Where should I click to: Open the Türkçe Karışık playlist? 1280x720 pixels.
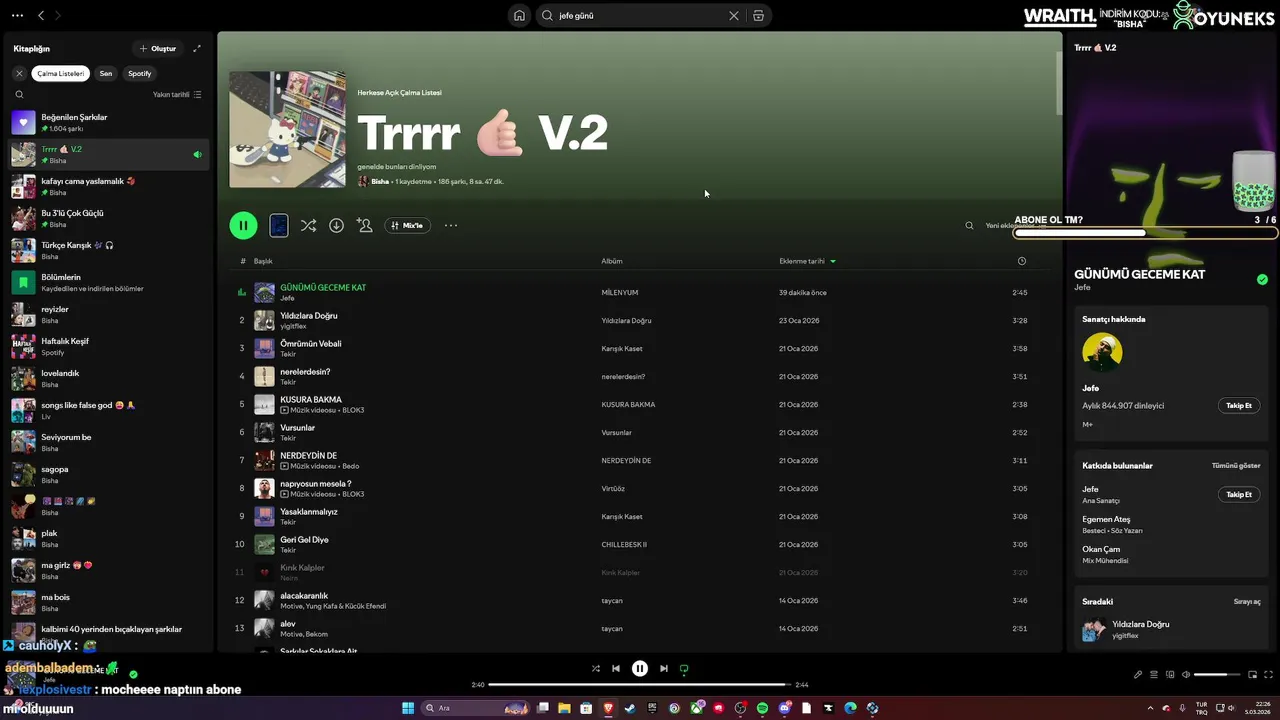109,250
